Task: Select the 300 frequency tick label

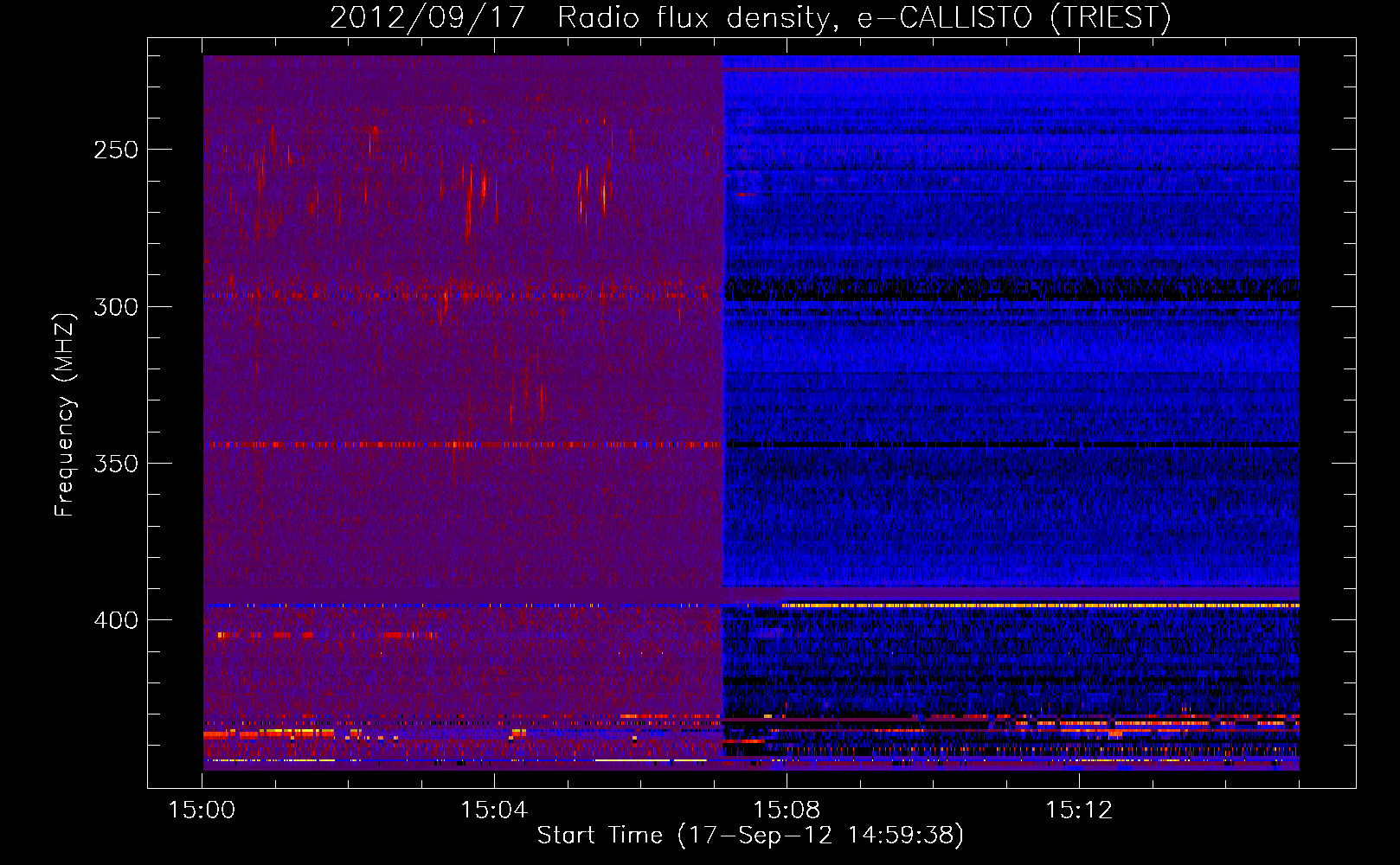Action: 116,307
